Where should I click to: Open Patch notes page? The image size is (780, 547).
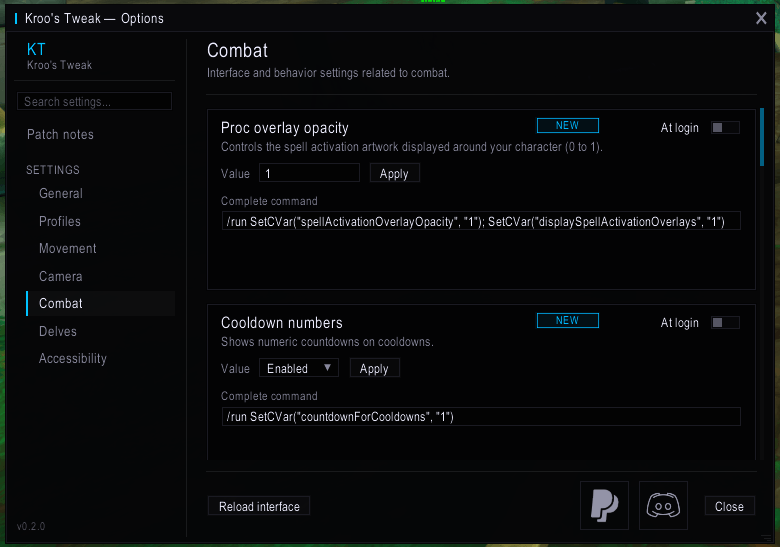[60, 134]
